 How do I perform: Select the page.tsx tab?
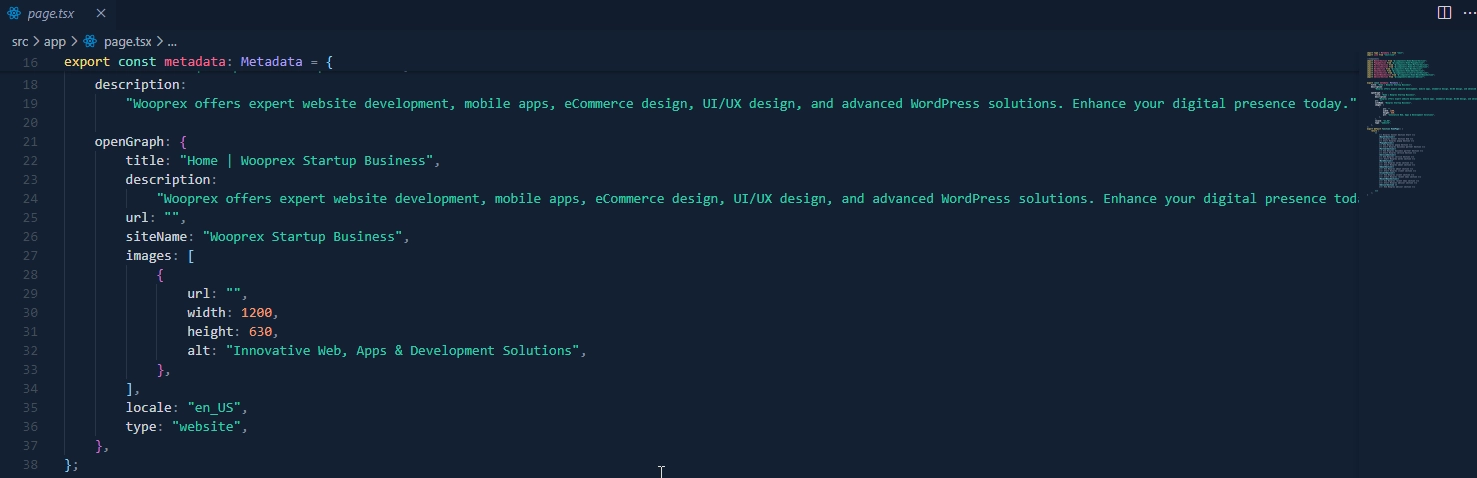(x=51, y=13)
